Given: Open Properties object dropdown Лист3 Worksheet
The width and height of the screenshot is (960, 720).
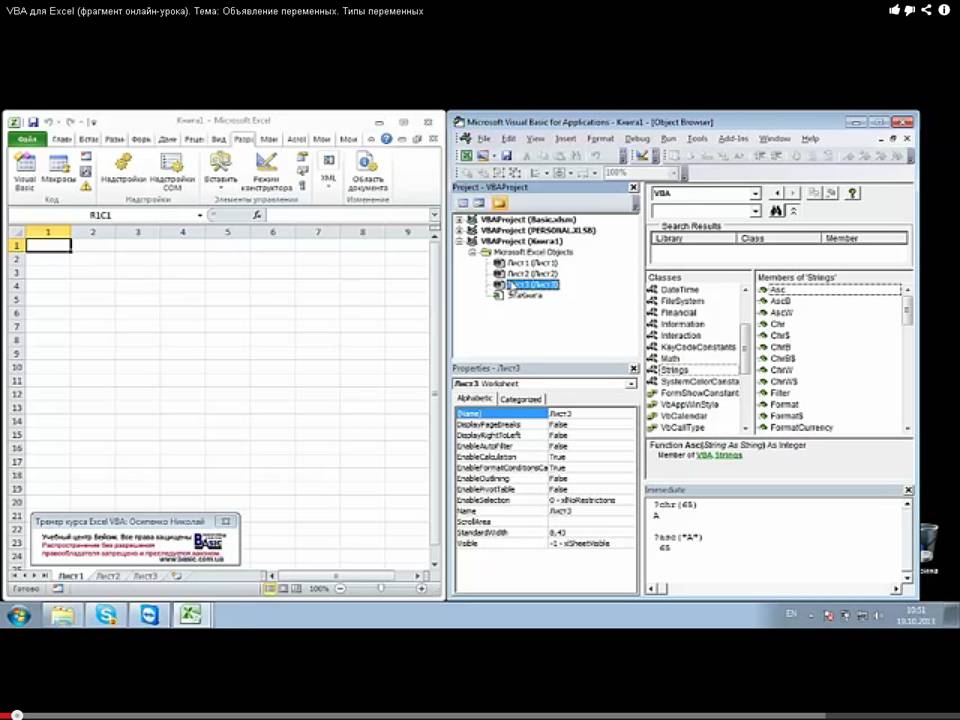Looking at the screenshot, I should (x=631, y=384).
